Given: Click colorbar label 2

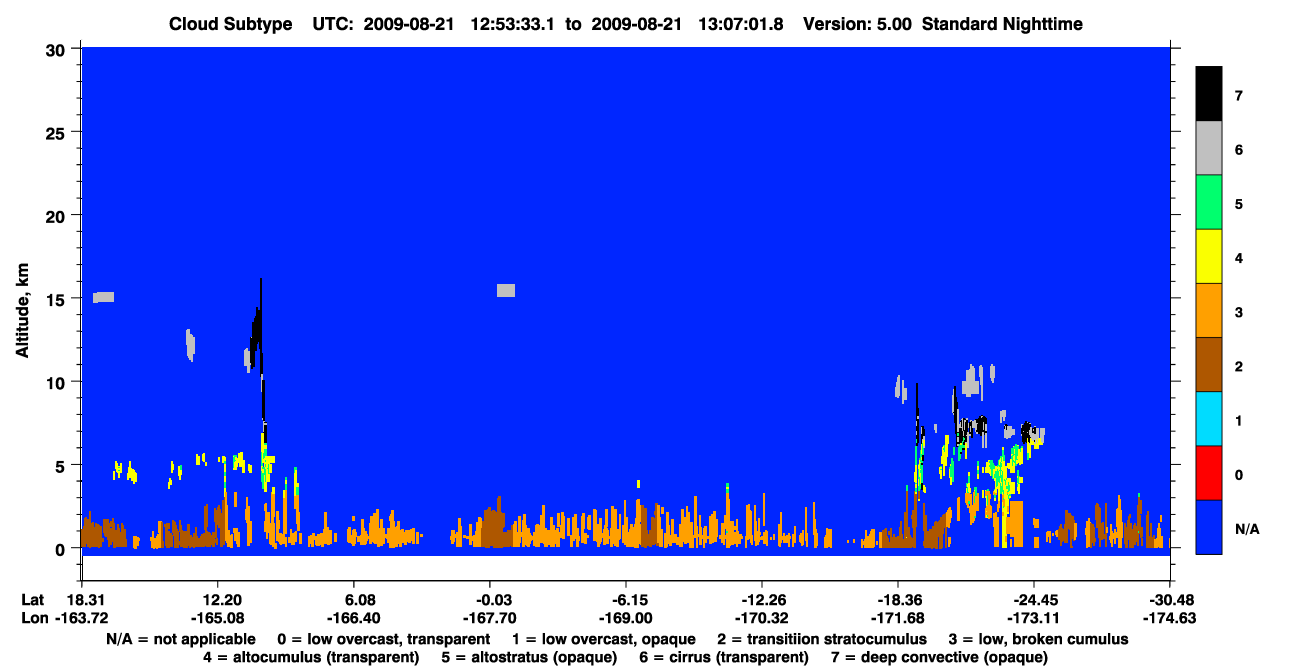Looking at the screenshot, I should tap(1238, 366).
